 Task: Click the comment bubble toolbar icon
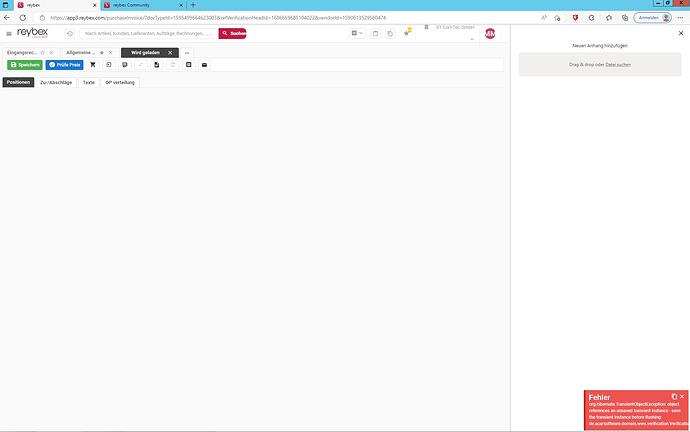pos(125,65)
